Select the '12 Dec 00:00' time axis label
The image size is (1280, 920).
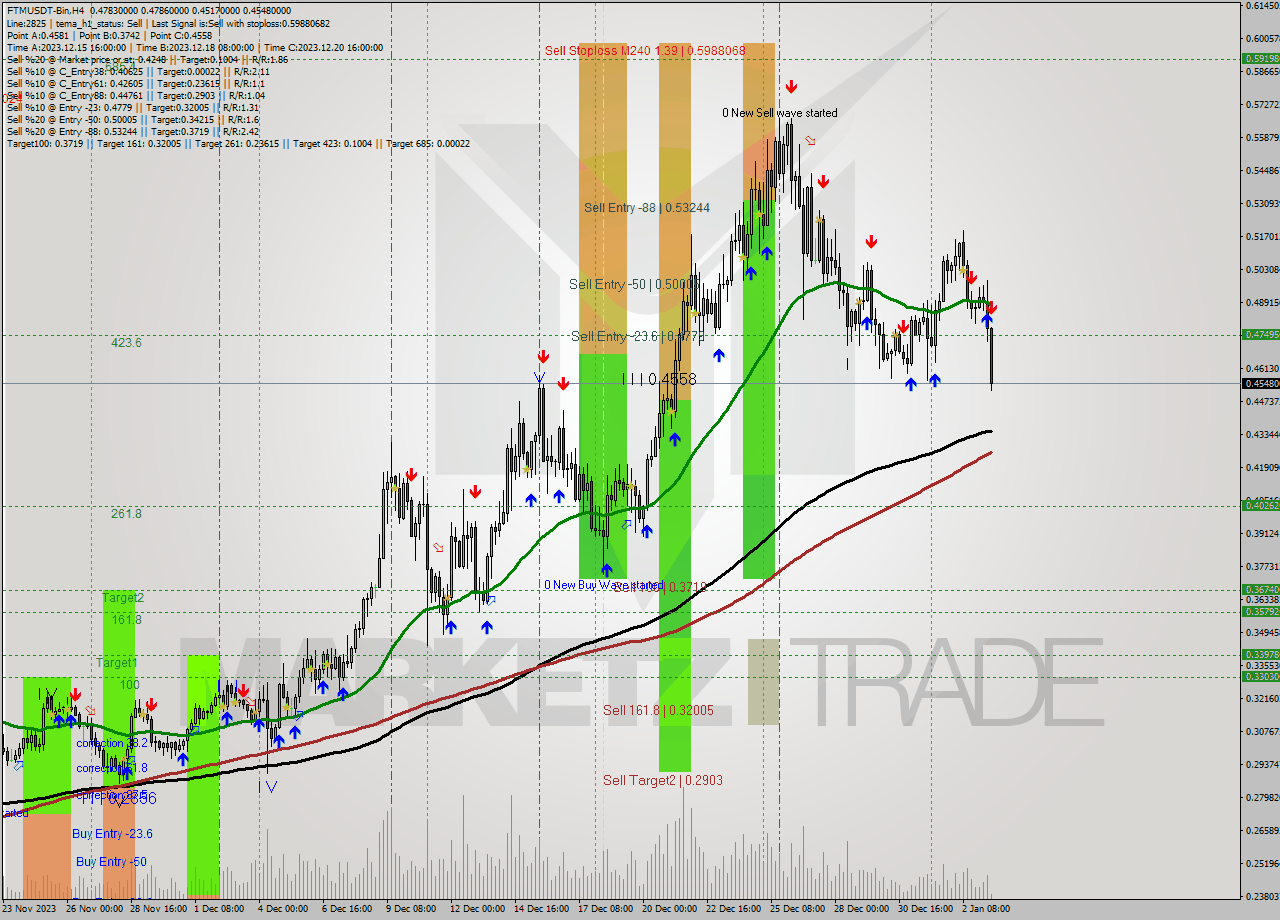[477, 909]
